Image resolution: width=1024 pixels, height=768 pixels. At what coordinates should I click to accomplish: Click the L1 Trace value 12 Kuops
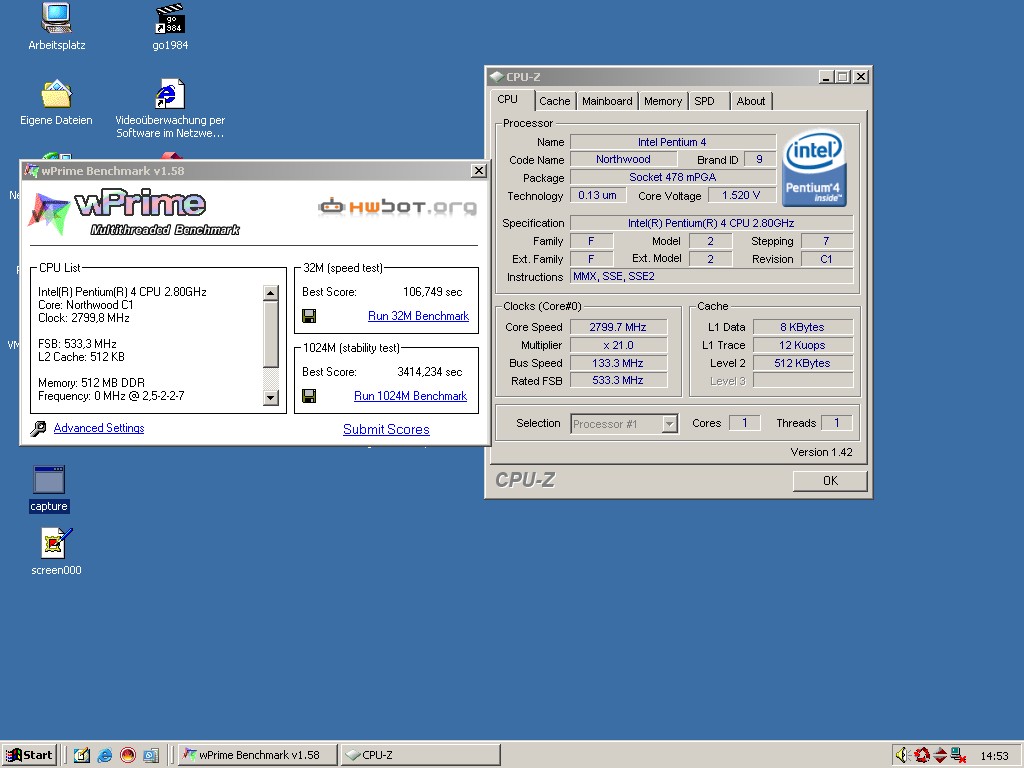[x=803, y=345]
